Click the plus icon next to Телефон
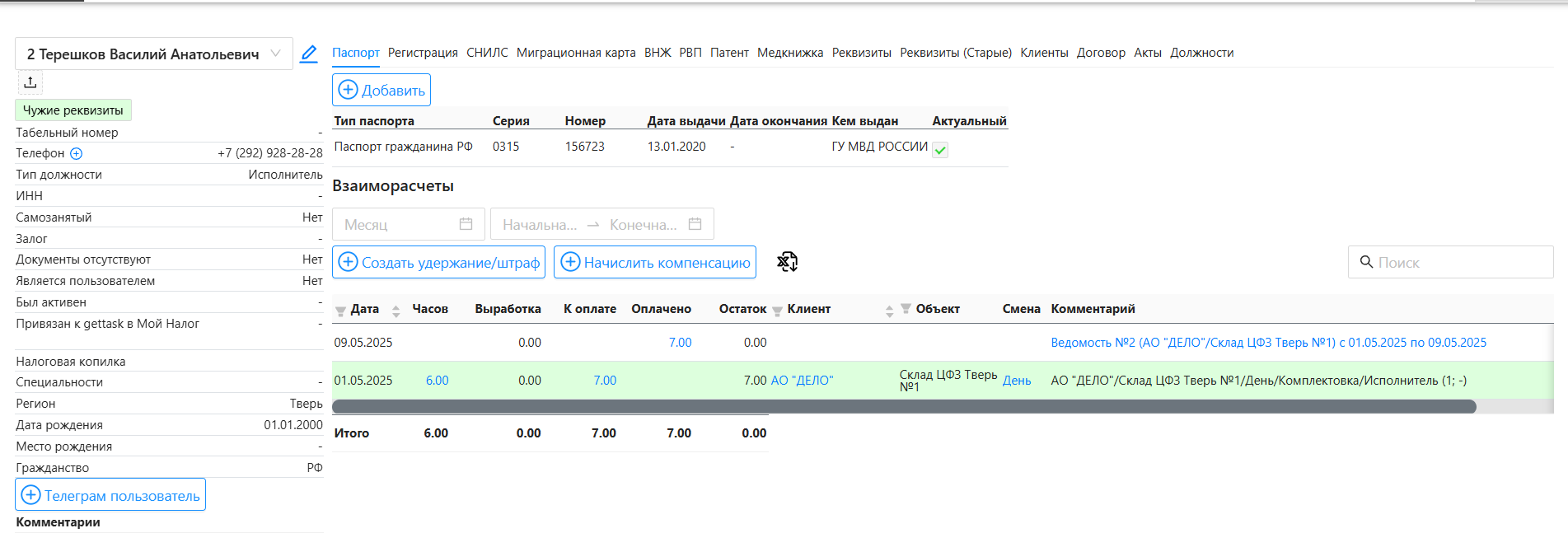The height and width of the screenshot is (533, 1568). [77, 153]
